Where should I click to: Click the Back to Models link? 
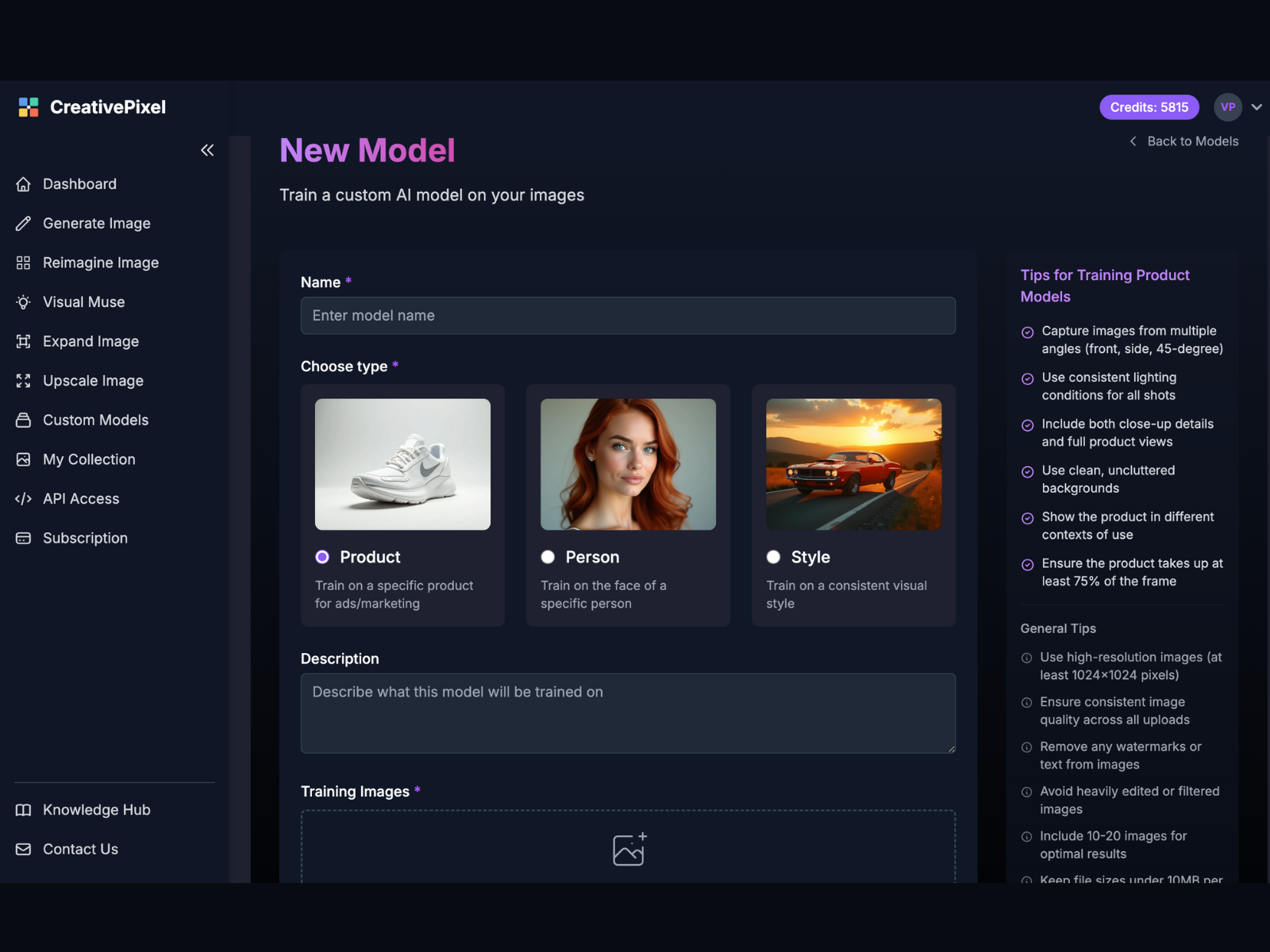1183,141
